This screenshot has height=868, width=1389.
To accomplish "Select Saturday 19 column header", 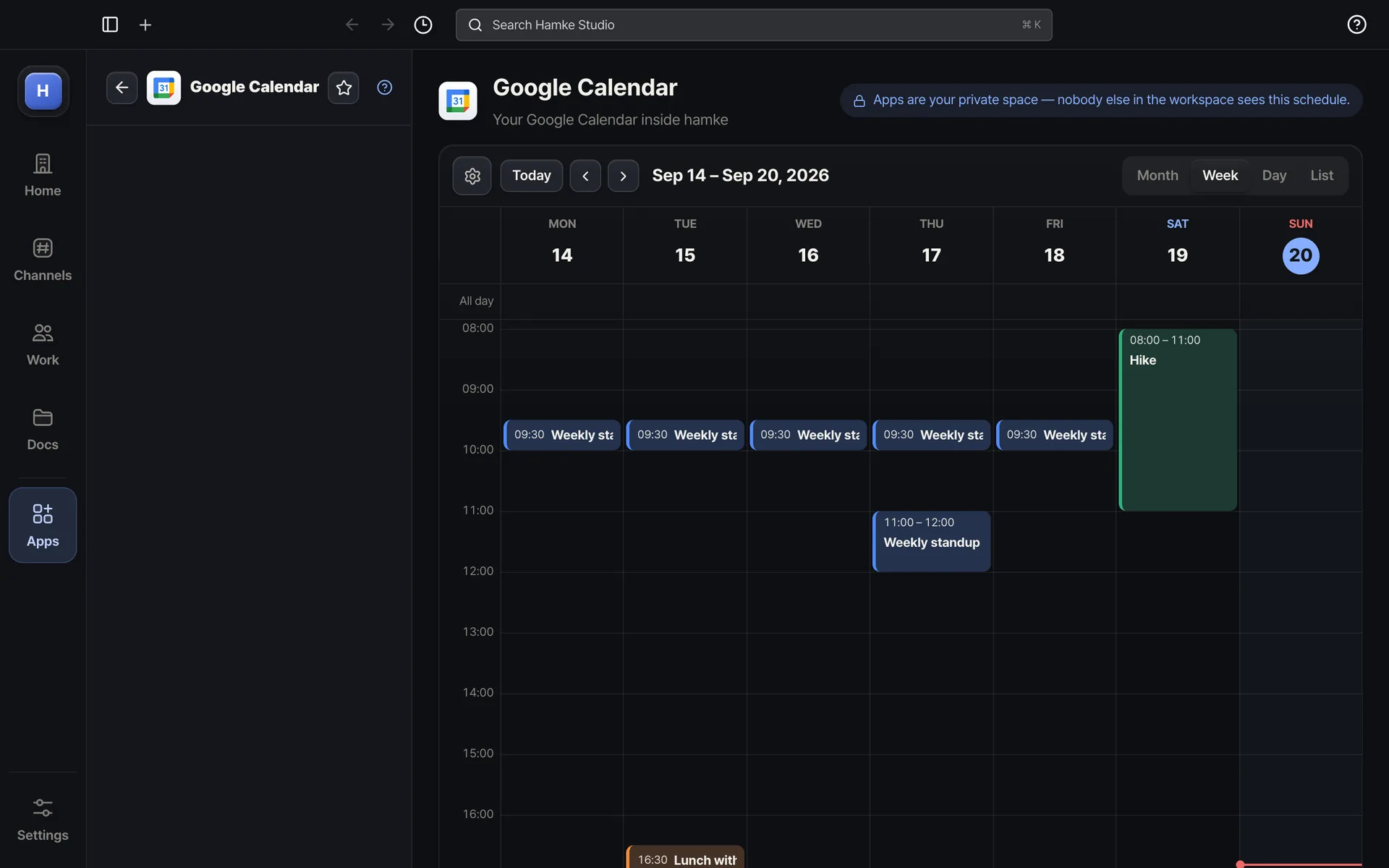I will click(1177, 244).
